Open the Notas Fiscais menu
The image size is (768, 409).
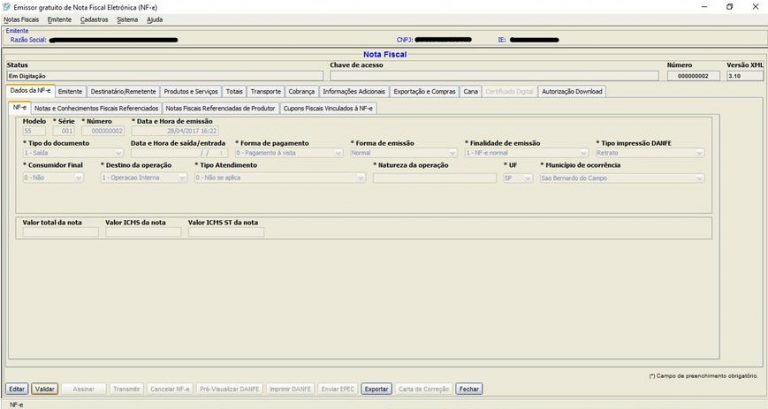click(x=21, y=20)
